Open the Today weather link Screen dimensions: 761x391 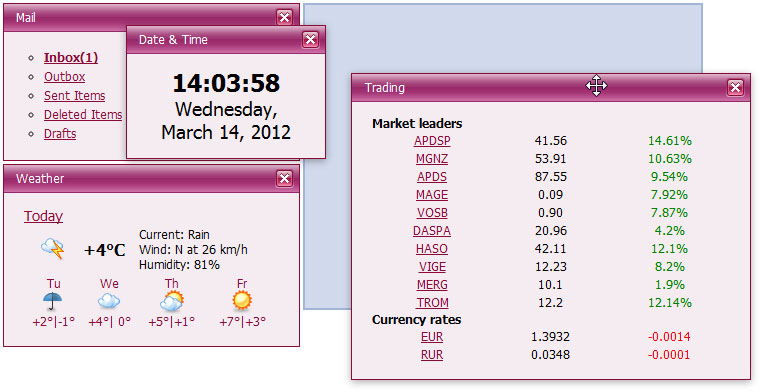click(x=43, y=216)
